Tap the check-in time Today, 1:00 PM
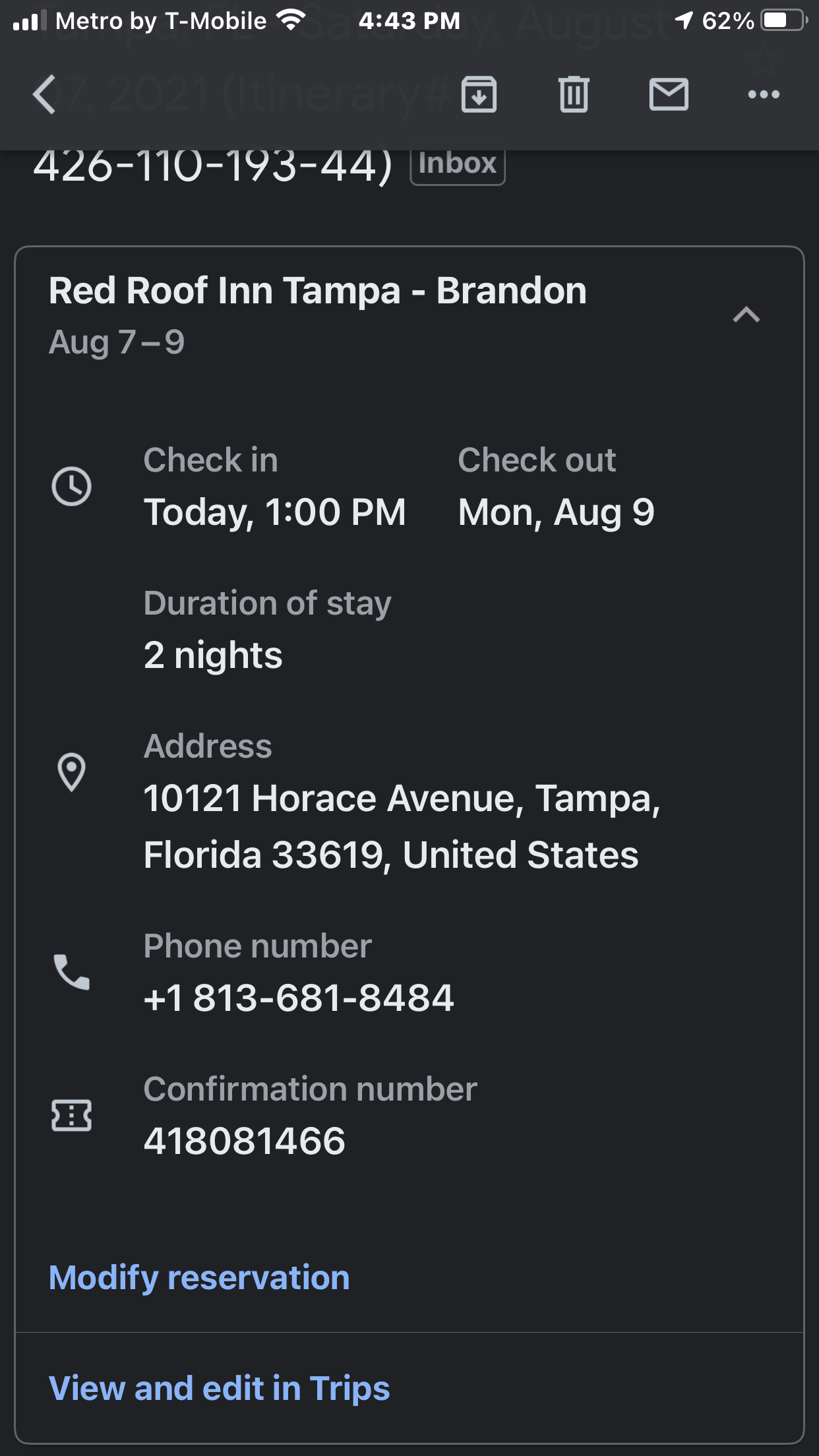This screenshot has height=1456, width=819. coord(275,512)
